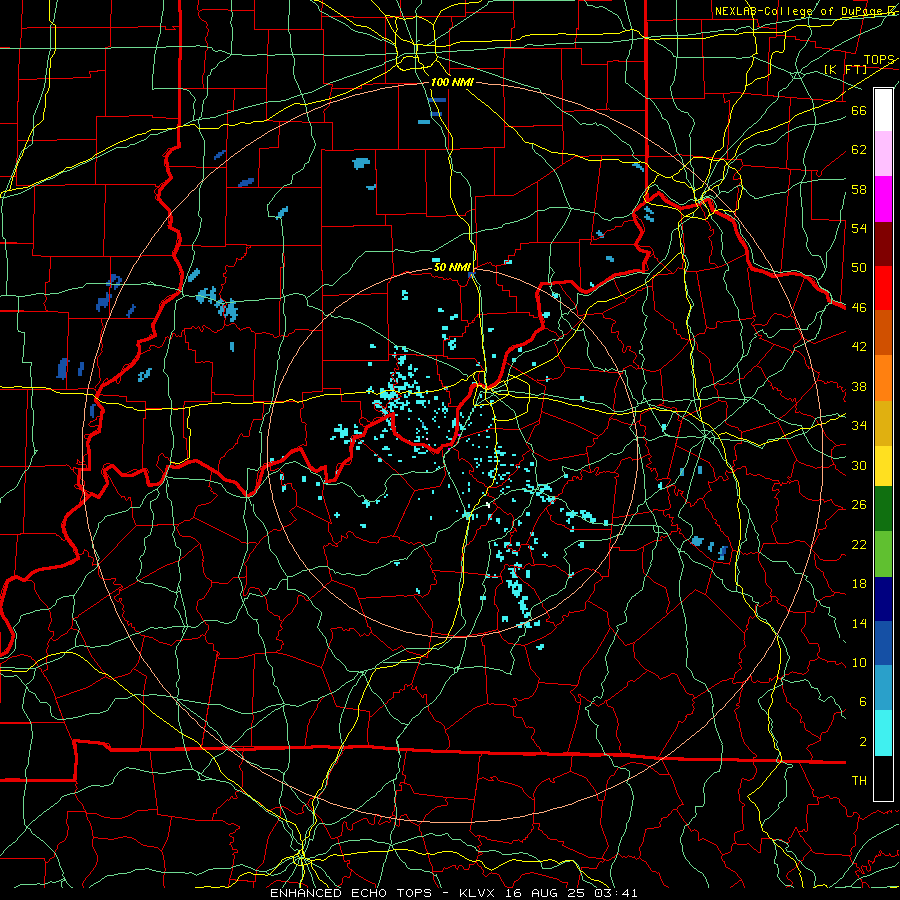
Task: Click the "50 NMI" range ring label
Action: pyautogui.click(x=452, y=267)
